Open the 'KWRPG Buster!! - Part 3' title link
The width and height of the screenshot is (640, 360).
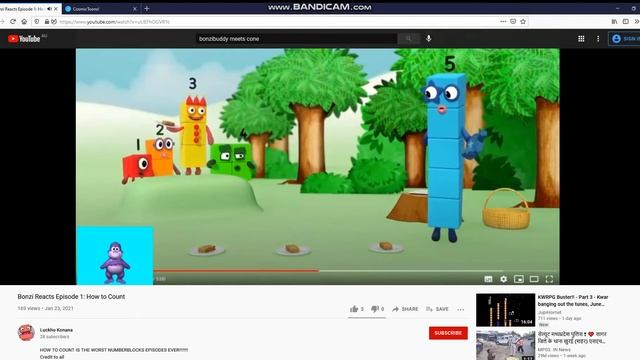pyautogui.click(x=573, y=300)
